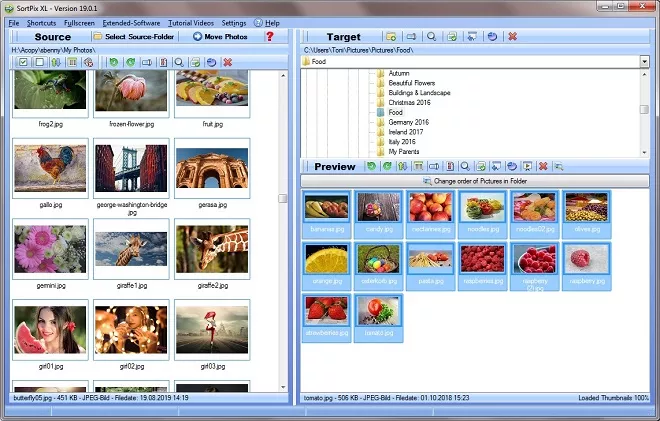Click the red question mark help icon

coord(269,37)
